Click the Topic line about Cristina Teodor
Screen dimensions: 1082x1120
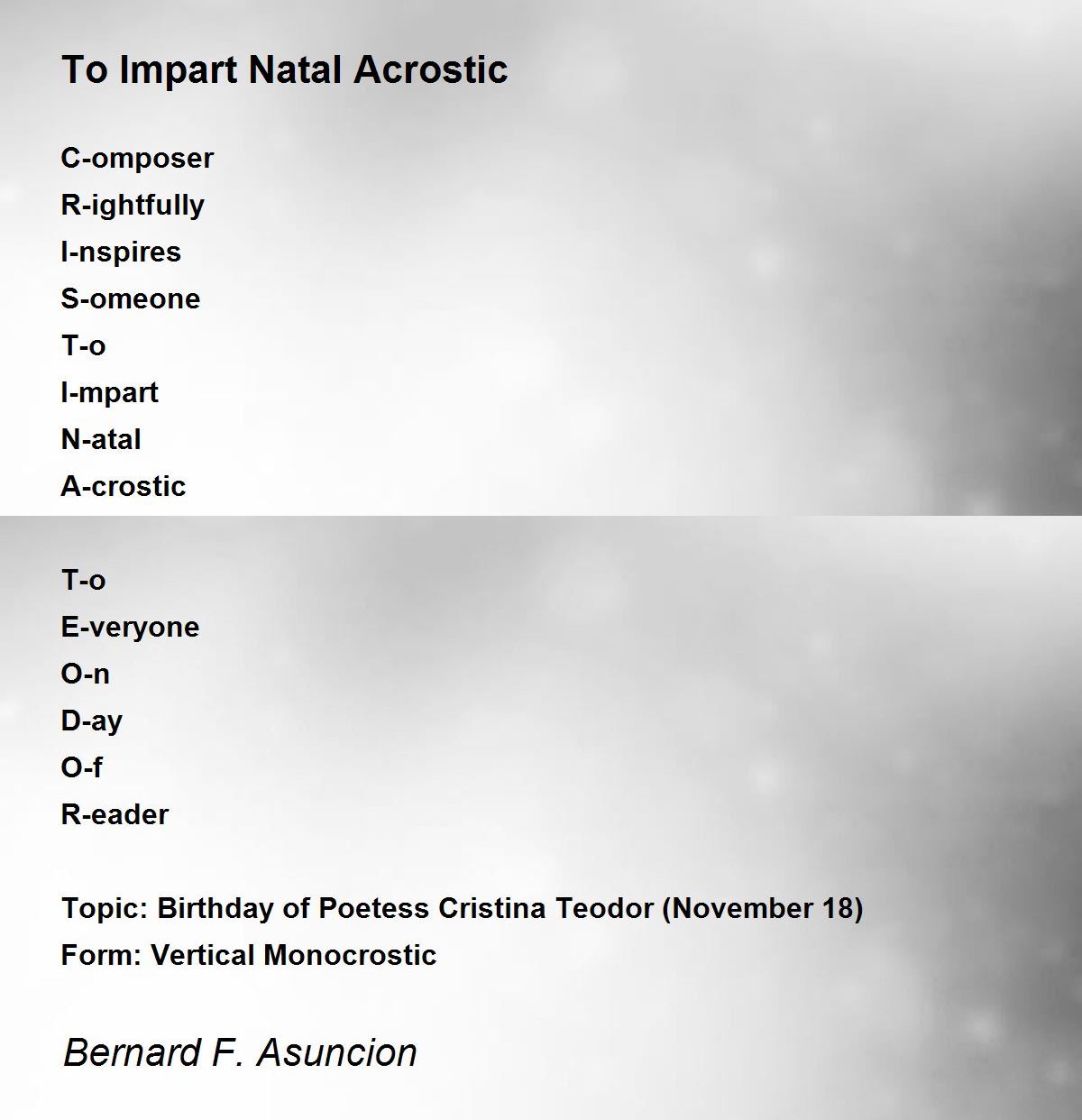click(x=463, y=908)
